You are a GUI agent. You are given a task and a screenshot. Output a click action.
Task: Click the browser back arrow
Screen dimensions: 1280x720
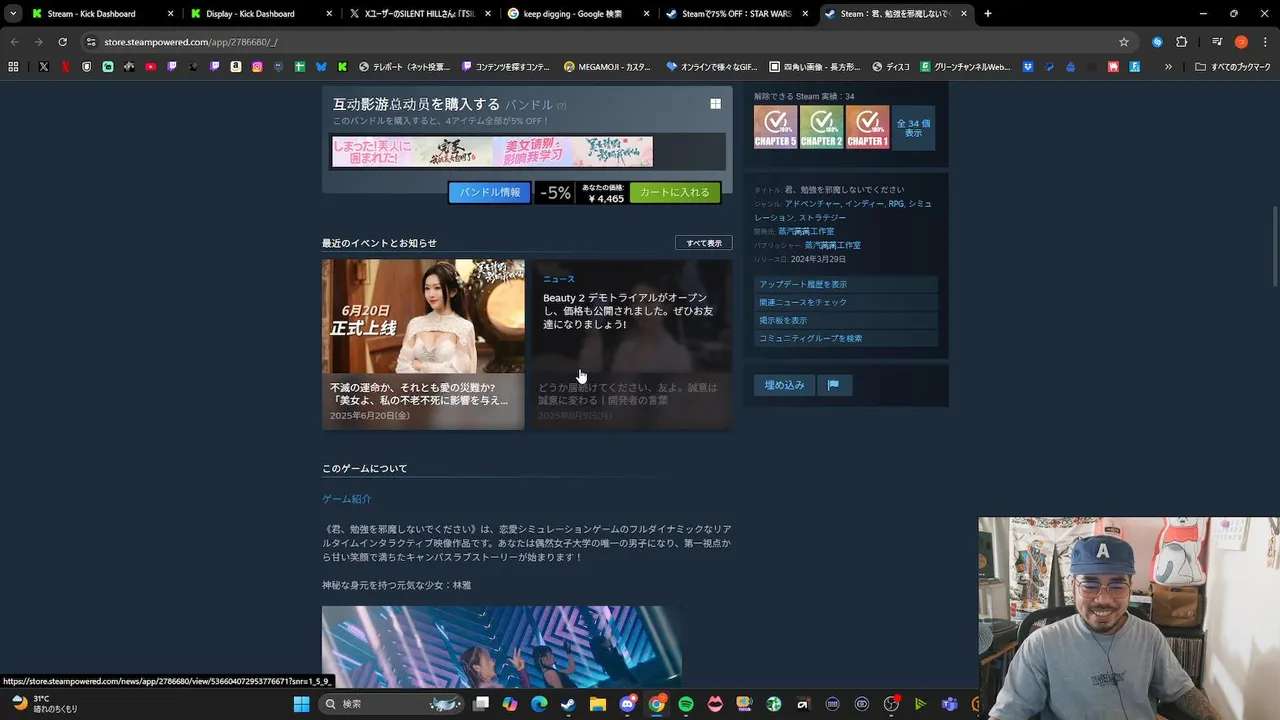(x=14, y=42)
